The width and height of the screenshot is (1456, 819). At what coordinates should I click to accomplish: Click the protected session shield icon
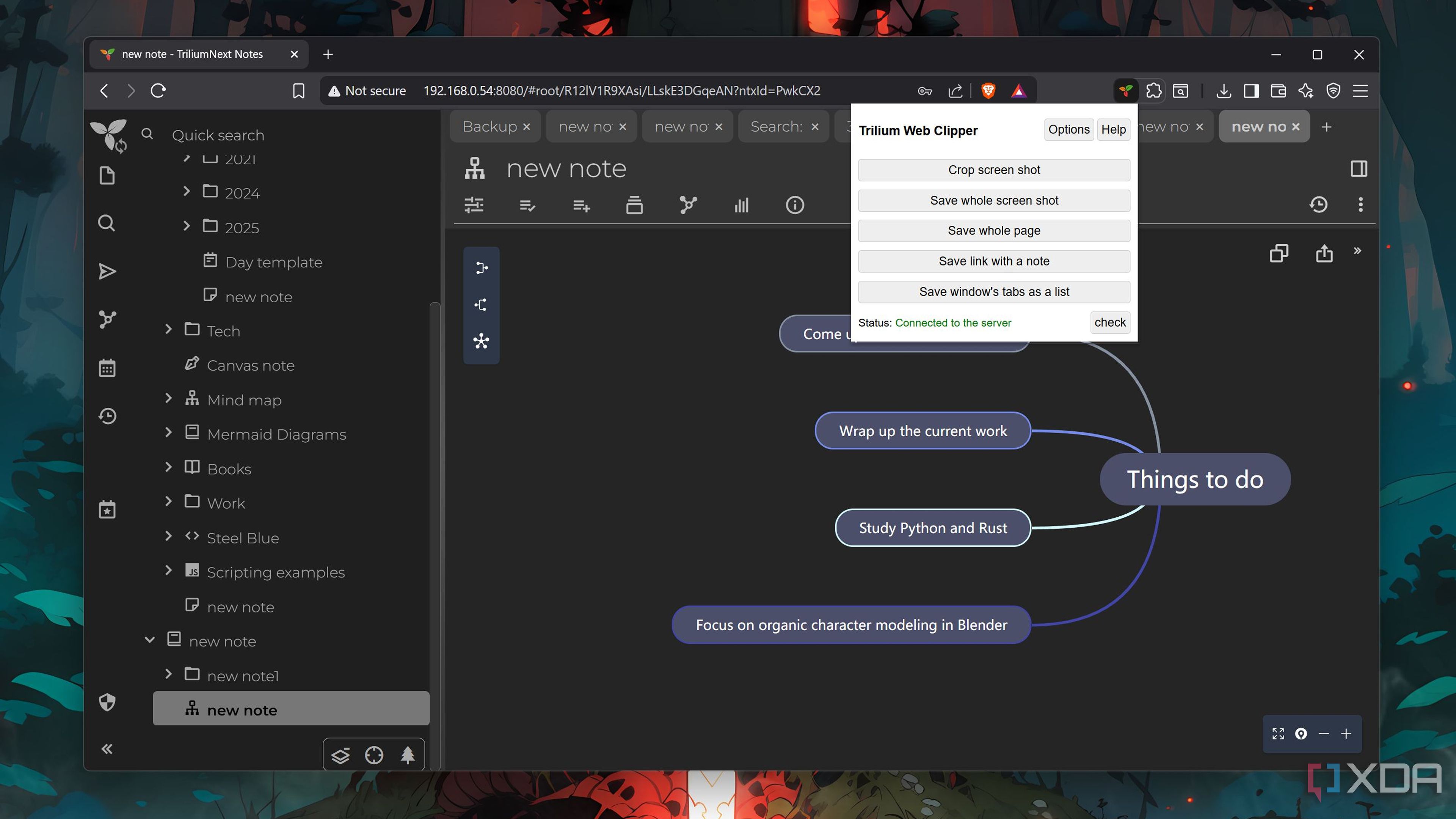pos(107,703)
